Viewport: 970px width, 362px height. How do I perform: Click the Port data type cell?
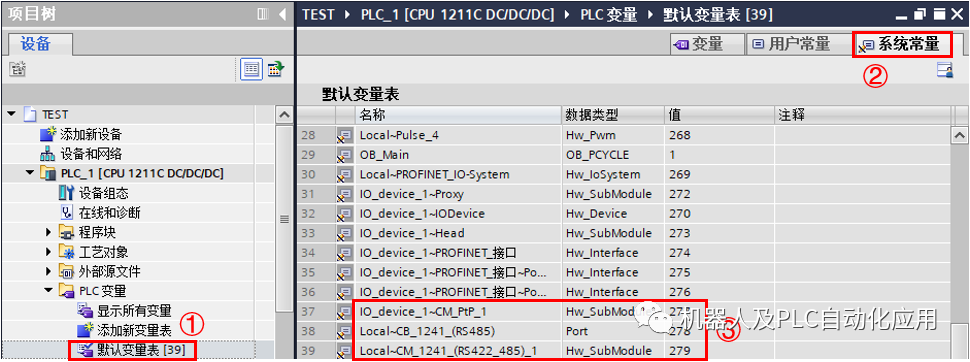613,332
